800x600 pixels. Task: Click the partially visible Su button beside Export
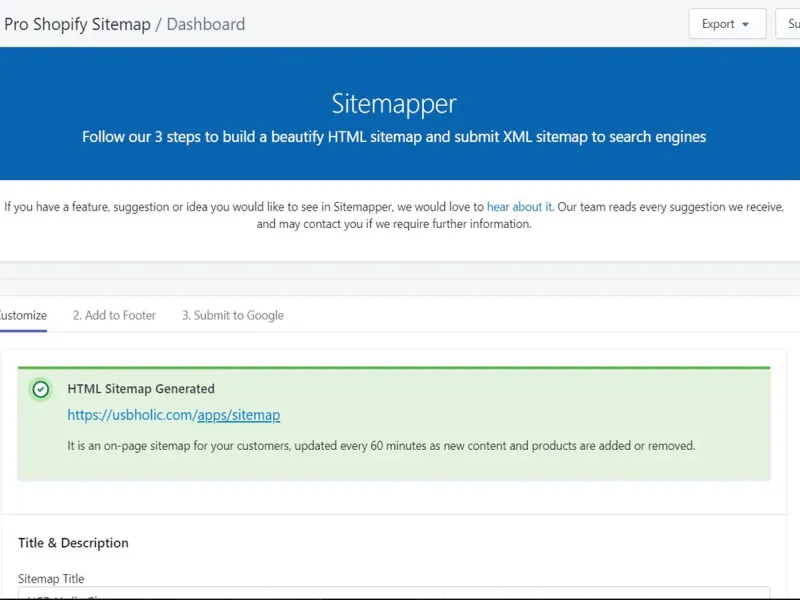[x=788, y=23]
